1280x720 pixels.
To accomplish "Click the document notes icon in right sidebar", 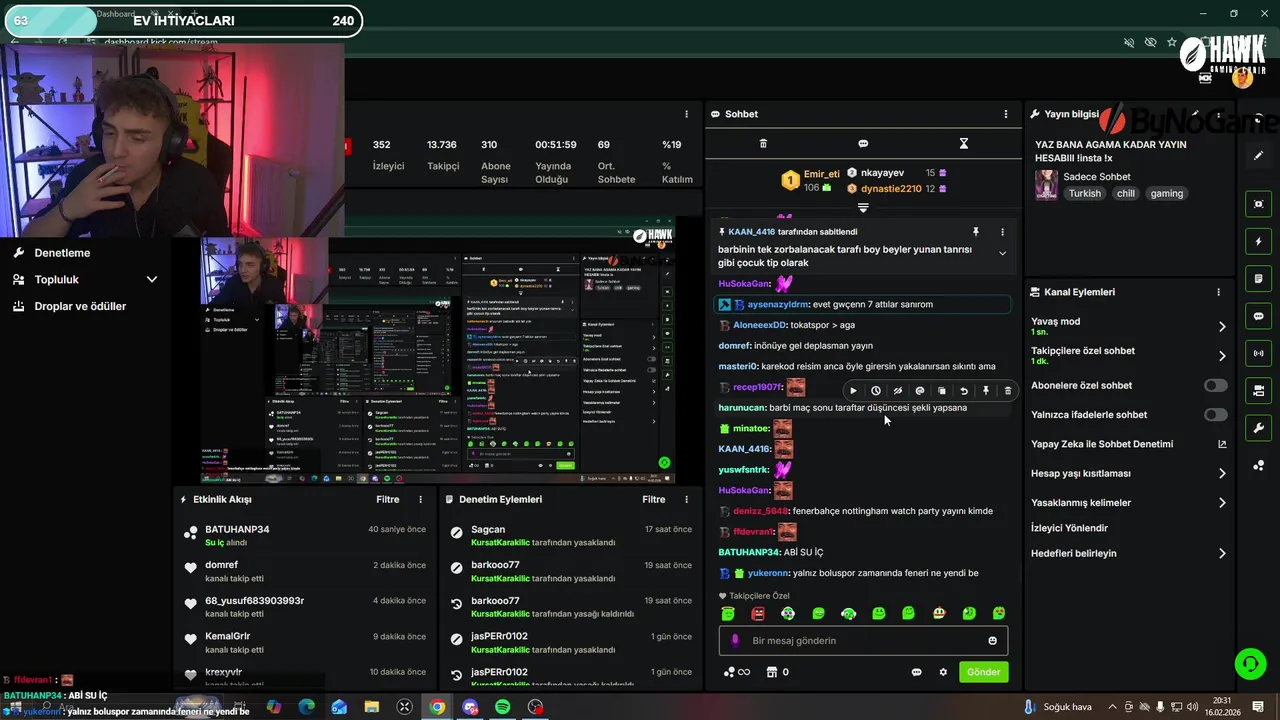I will [1259, 279].
